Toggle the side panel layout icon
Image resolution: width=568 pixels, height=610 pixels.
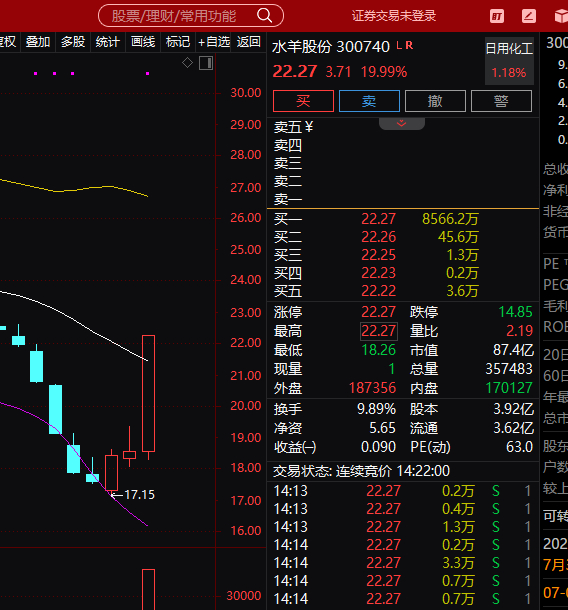pos(206,63)
